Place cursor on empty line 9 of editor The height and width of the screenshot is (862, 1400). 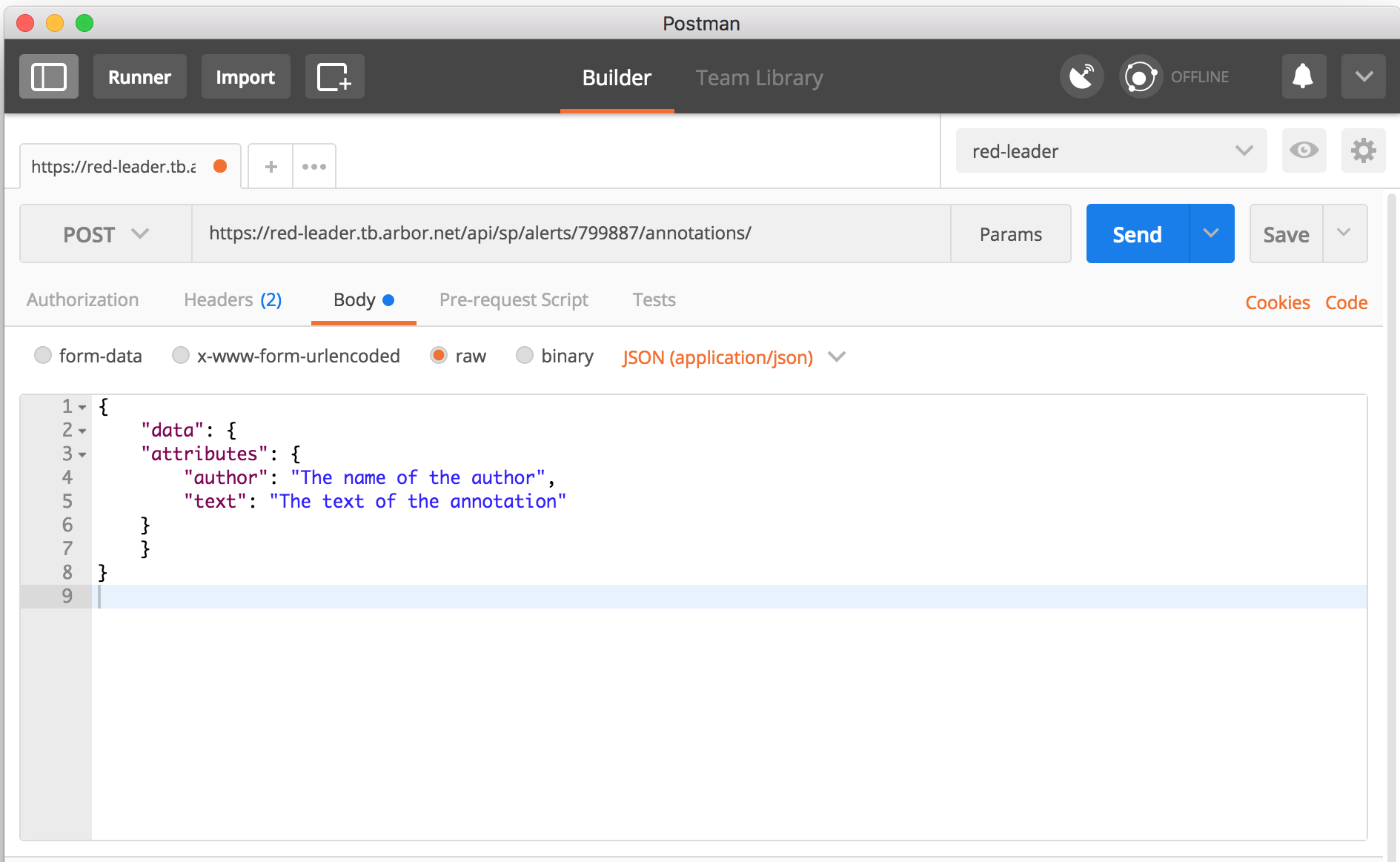[x=729, y=597]
